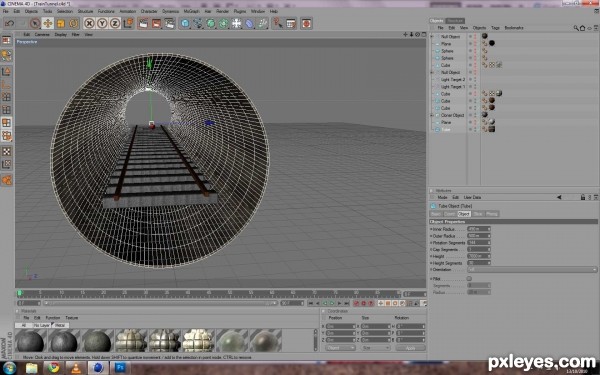Switch to the Structure tab
600x375 pixels.
click(455, 21)
